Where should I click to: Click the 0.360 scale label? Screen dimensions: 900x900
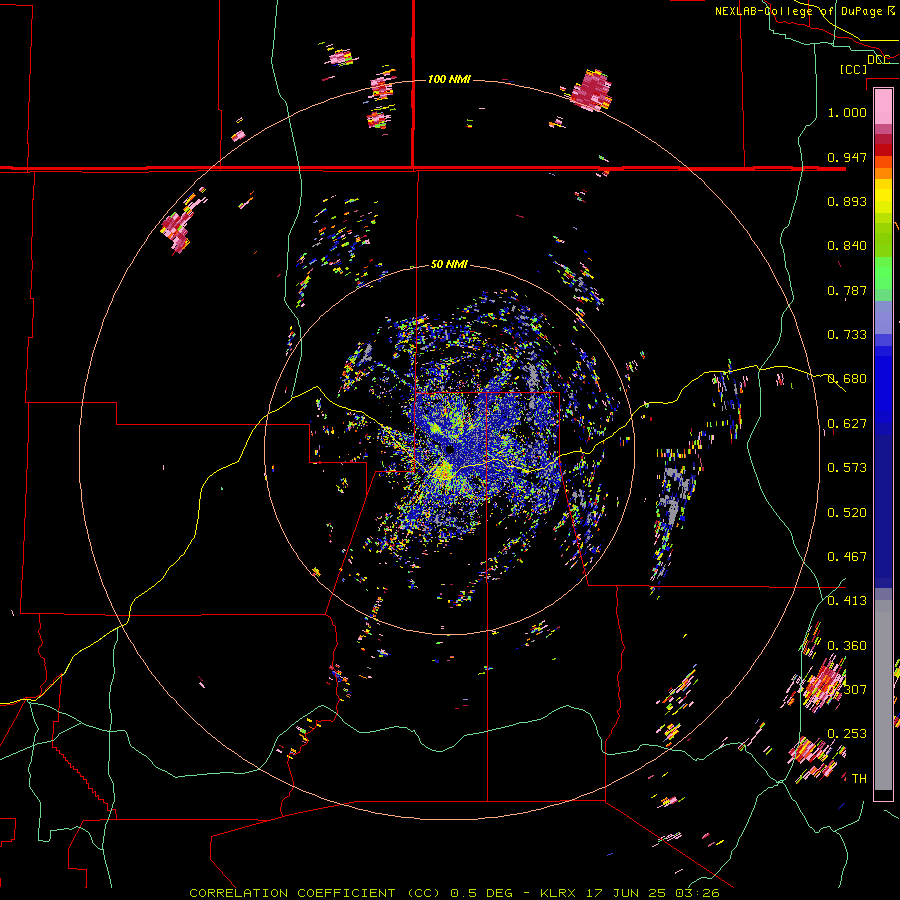coord(847,646)
